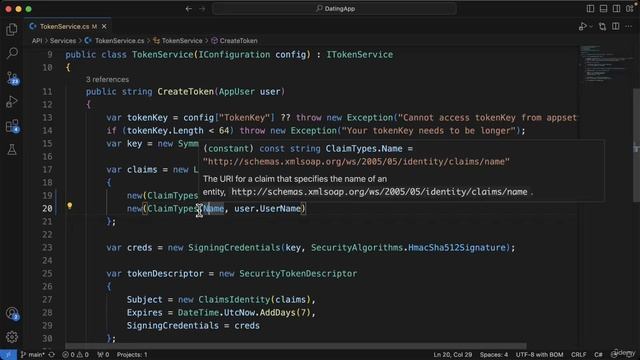Open forwarded ports indicator showing 0
This screenshot has width=640, height=360.
pos(103,355)
